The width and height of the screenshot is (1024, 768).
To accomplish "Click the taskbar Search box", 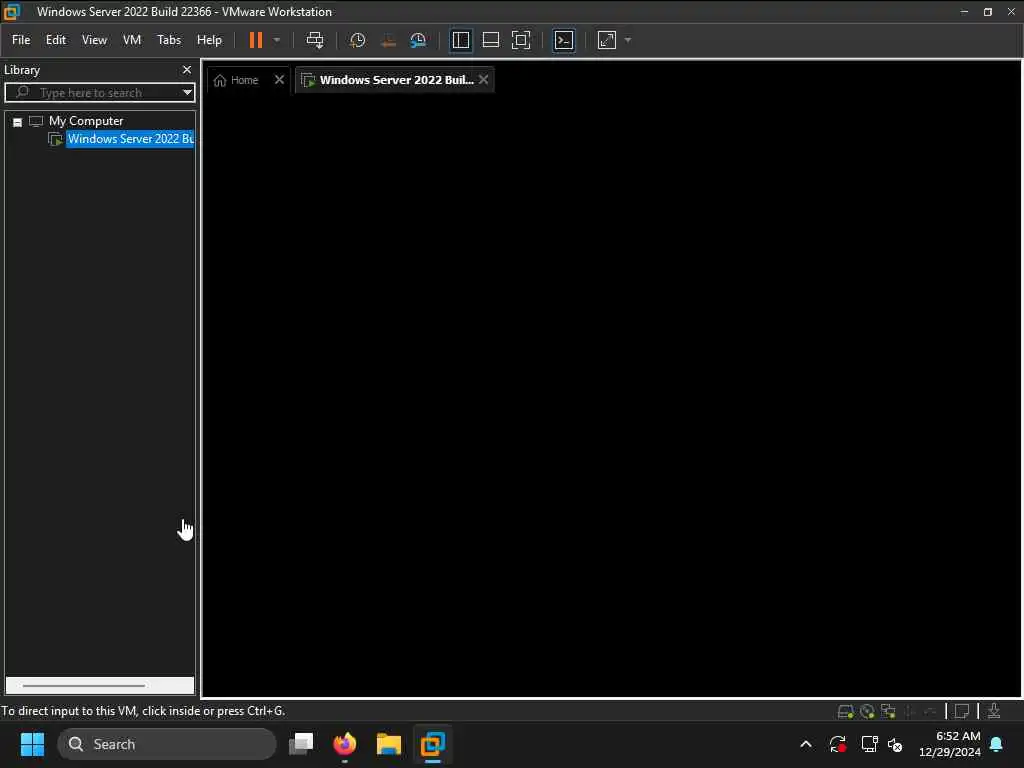I will (x=167, y=744).
